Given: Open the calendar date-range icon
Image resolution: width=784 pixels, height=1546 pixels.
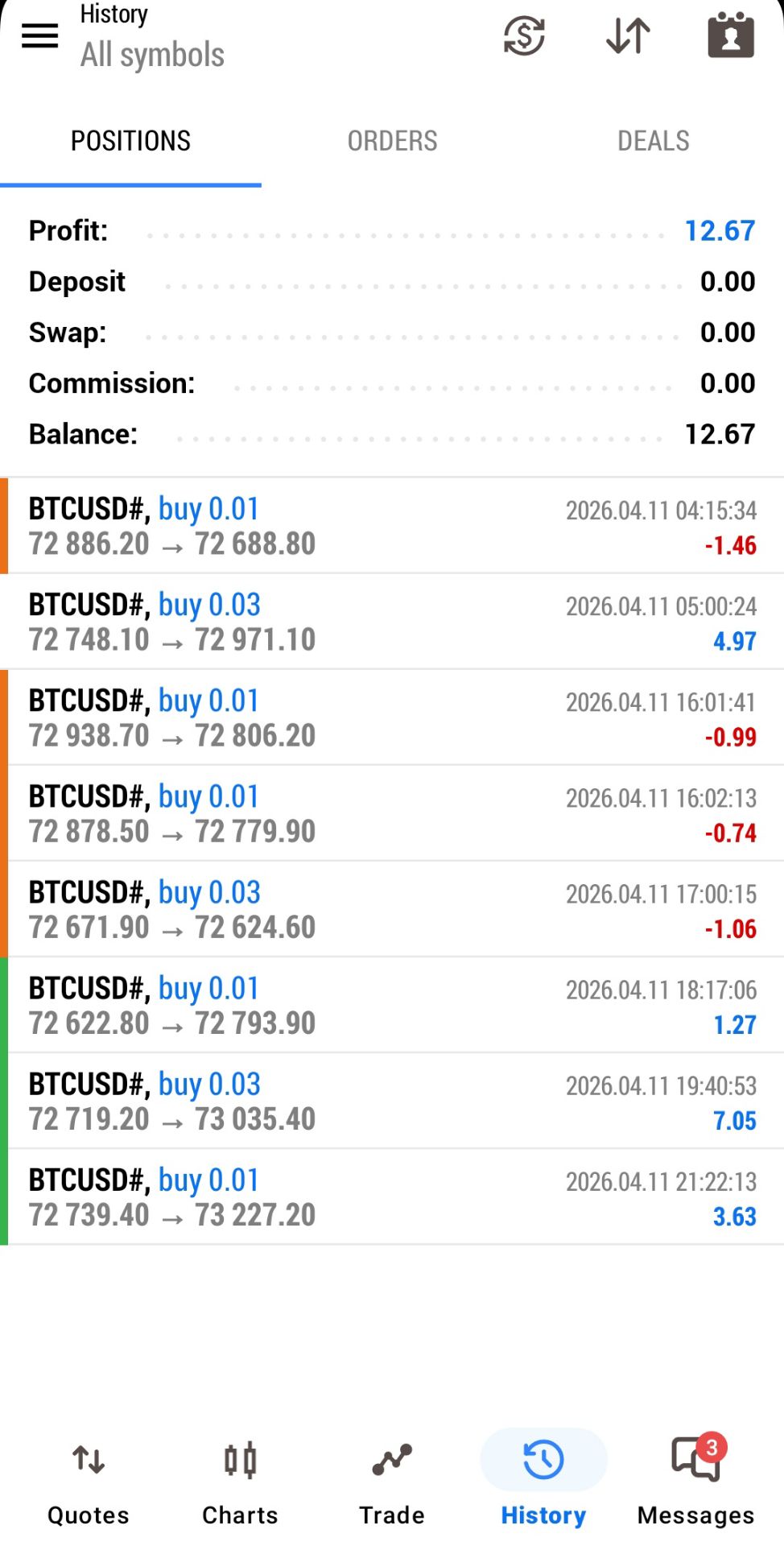Looking at the screenshot, I should (730, 35).
